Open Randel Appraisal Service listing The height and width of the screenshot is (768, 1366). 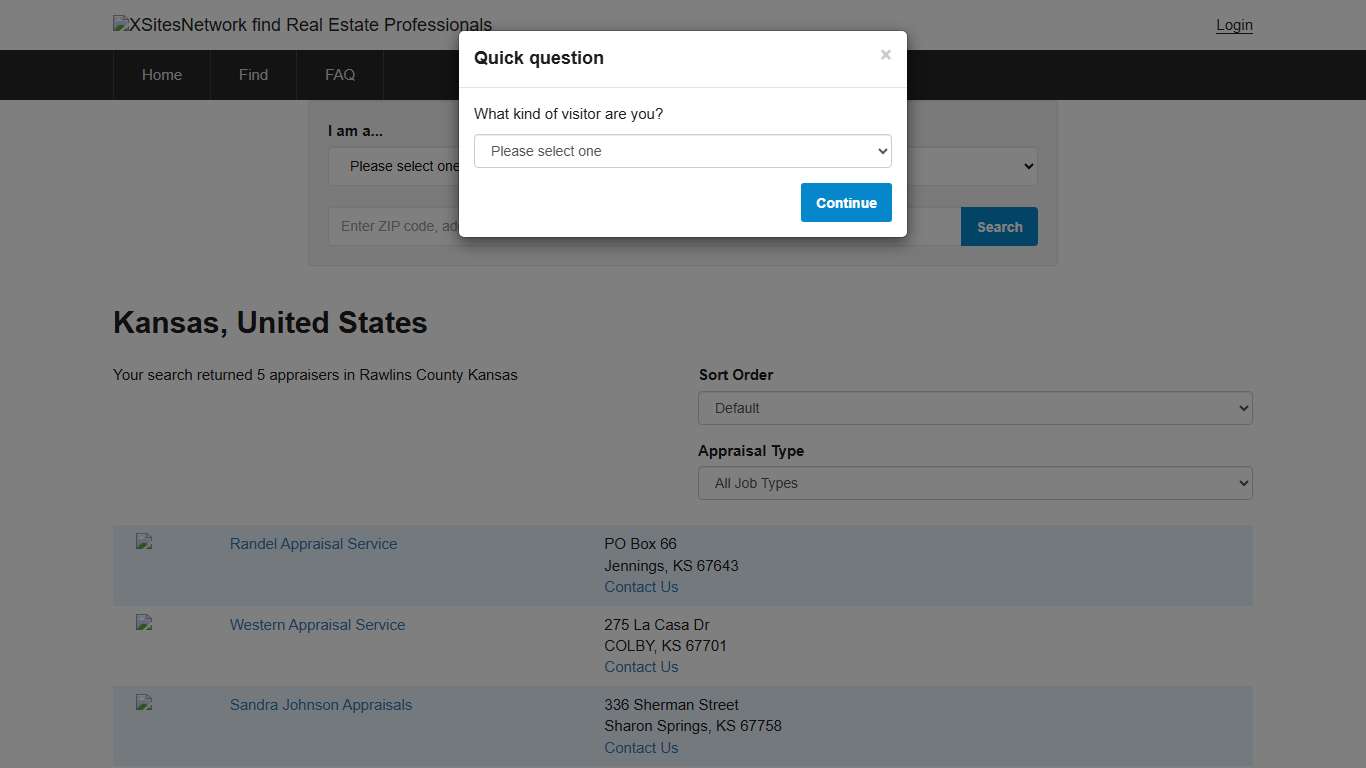(x=313, y=544)
